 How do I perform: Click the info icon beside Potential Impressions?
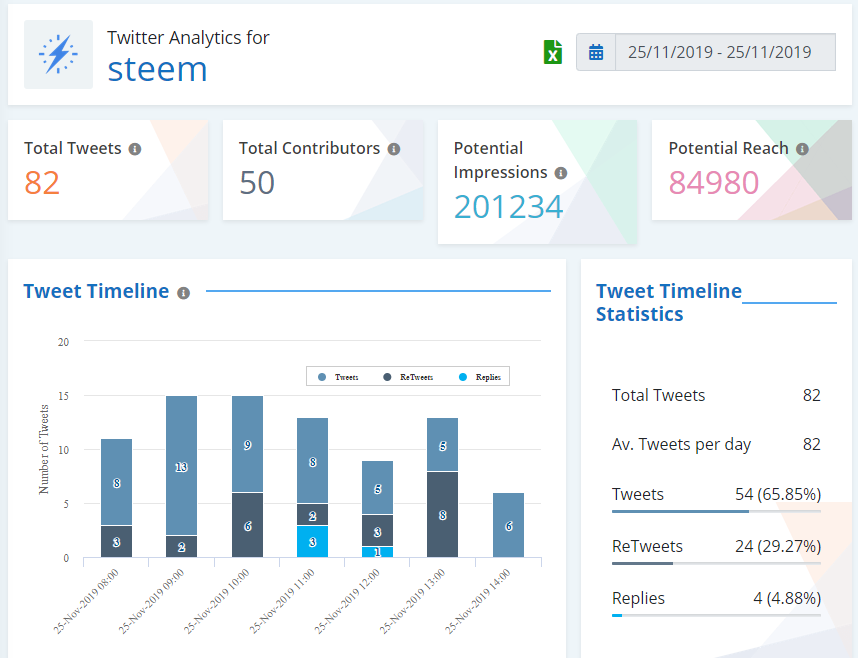tap(561, 173)
